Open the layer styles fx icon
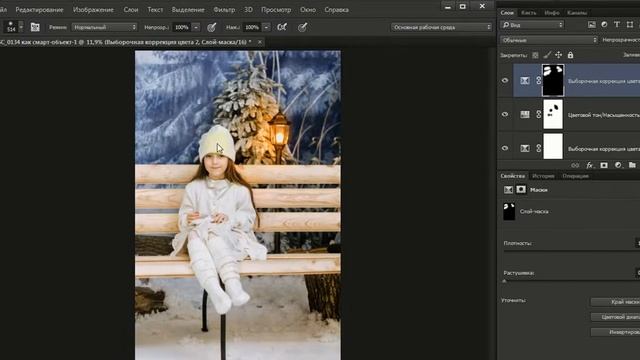640x360 pixels. pos(589,165)
